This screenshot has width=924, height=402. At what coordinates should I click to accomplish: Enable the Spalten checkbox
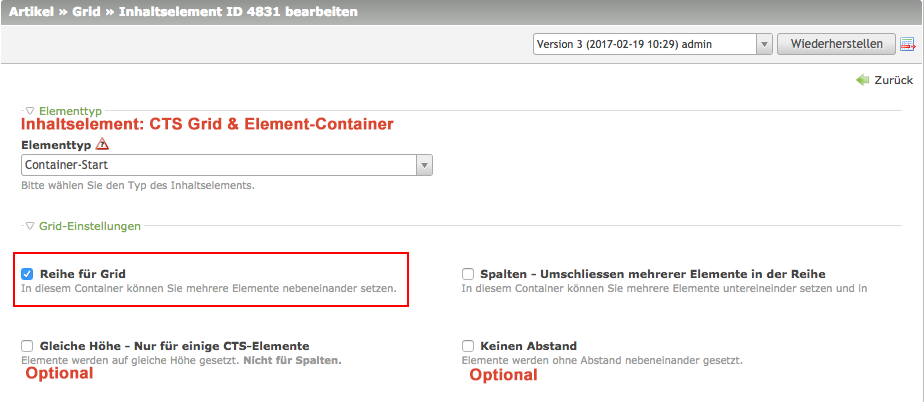468,274
